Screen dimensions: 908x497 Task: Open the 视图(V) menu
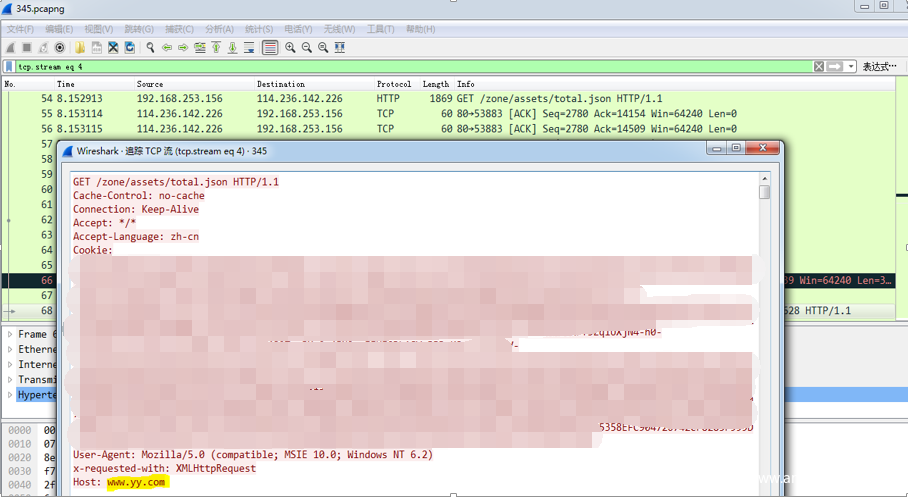coord(98,29)
